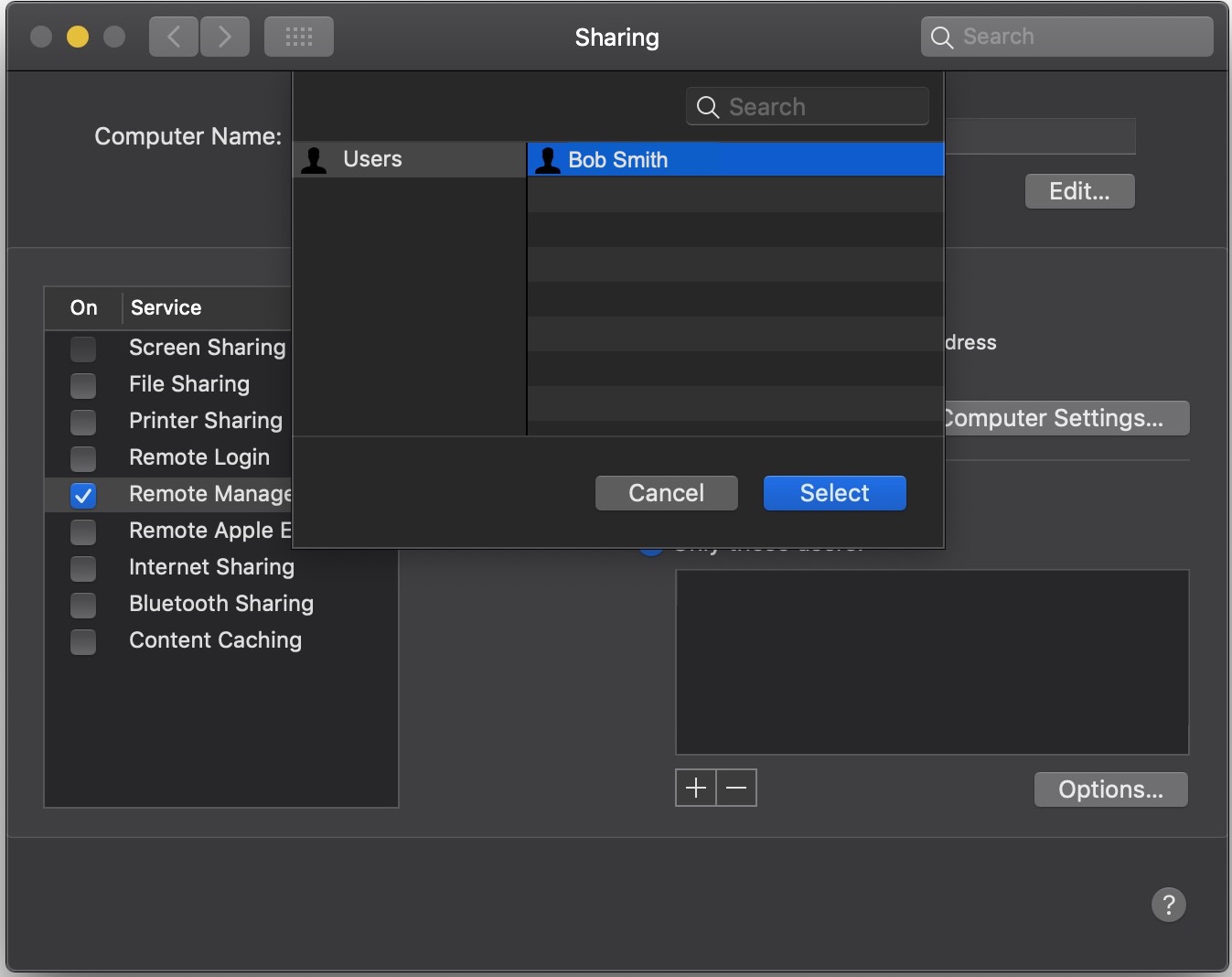Image resolution: width=1232 pixels, height=977 pixels.
Task: Enable the File Sharing checkbox
Action: (83, 385)
